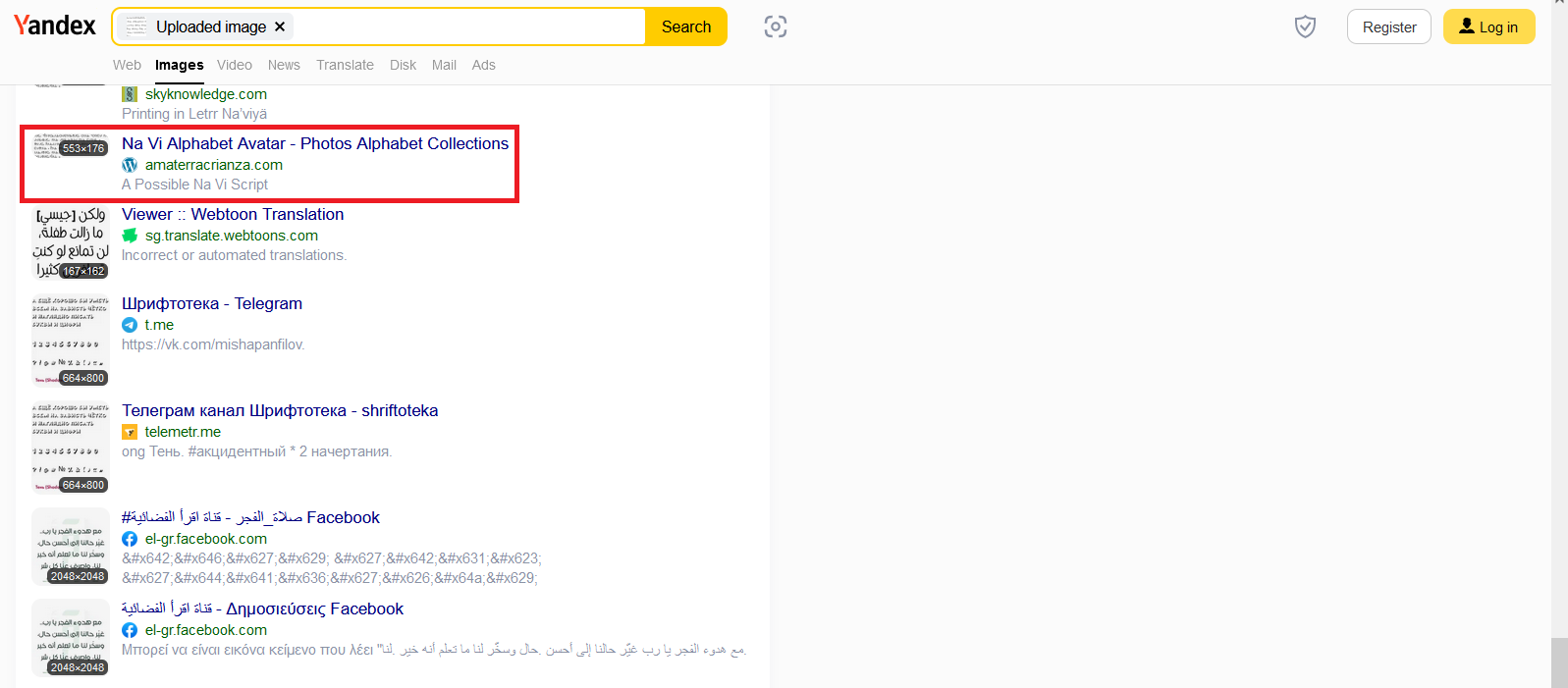
Task: Go to the Ads tab
Action: pos(483,65)
